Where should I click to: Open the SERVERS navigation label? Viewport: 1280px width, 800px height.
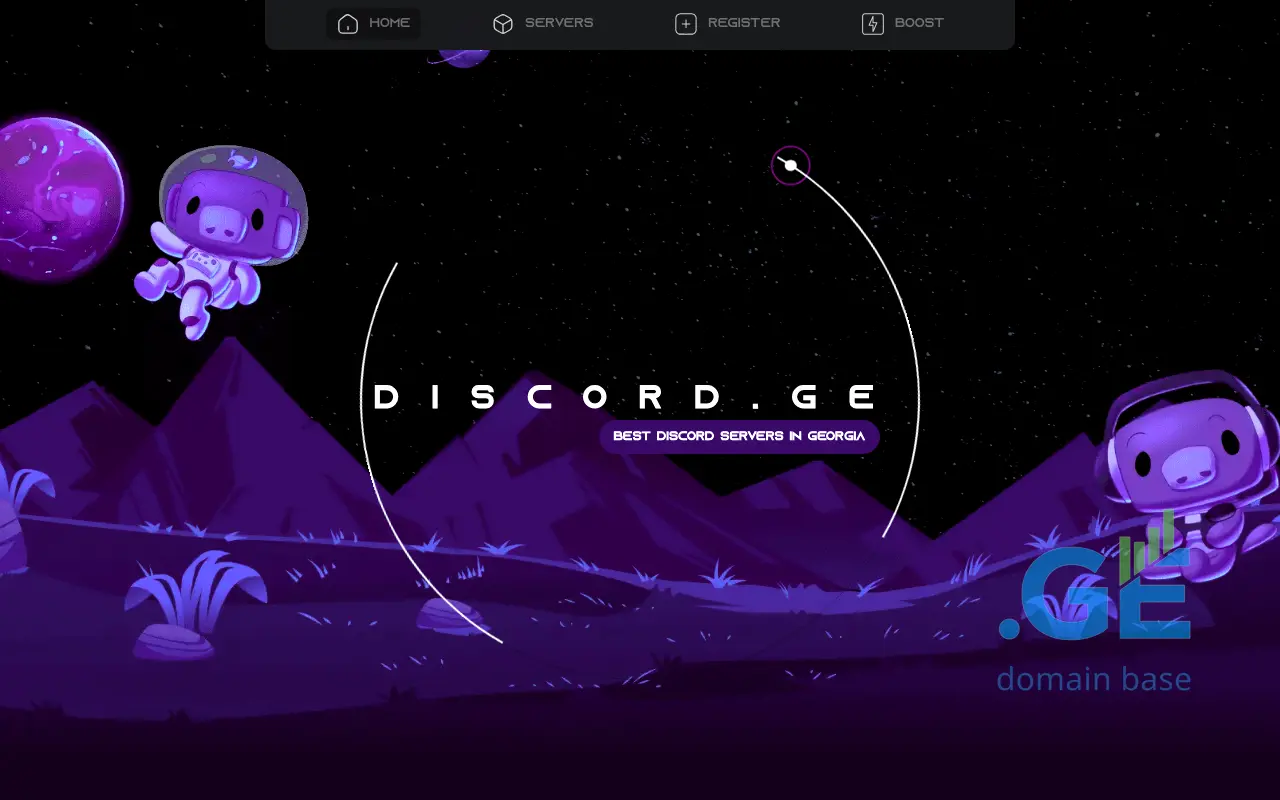pos(559,23)
